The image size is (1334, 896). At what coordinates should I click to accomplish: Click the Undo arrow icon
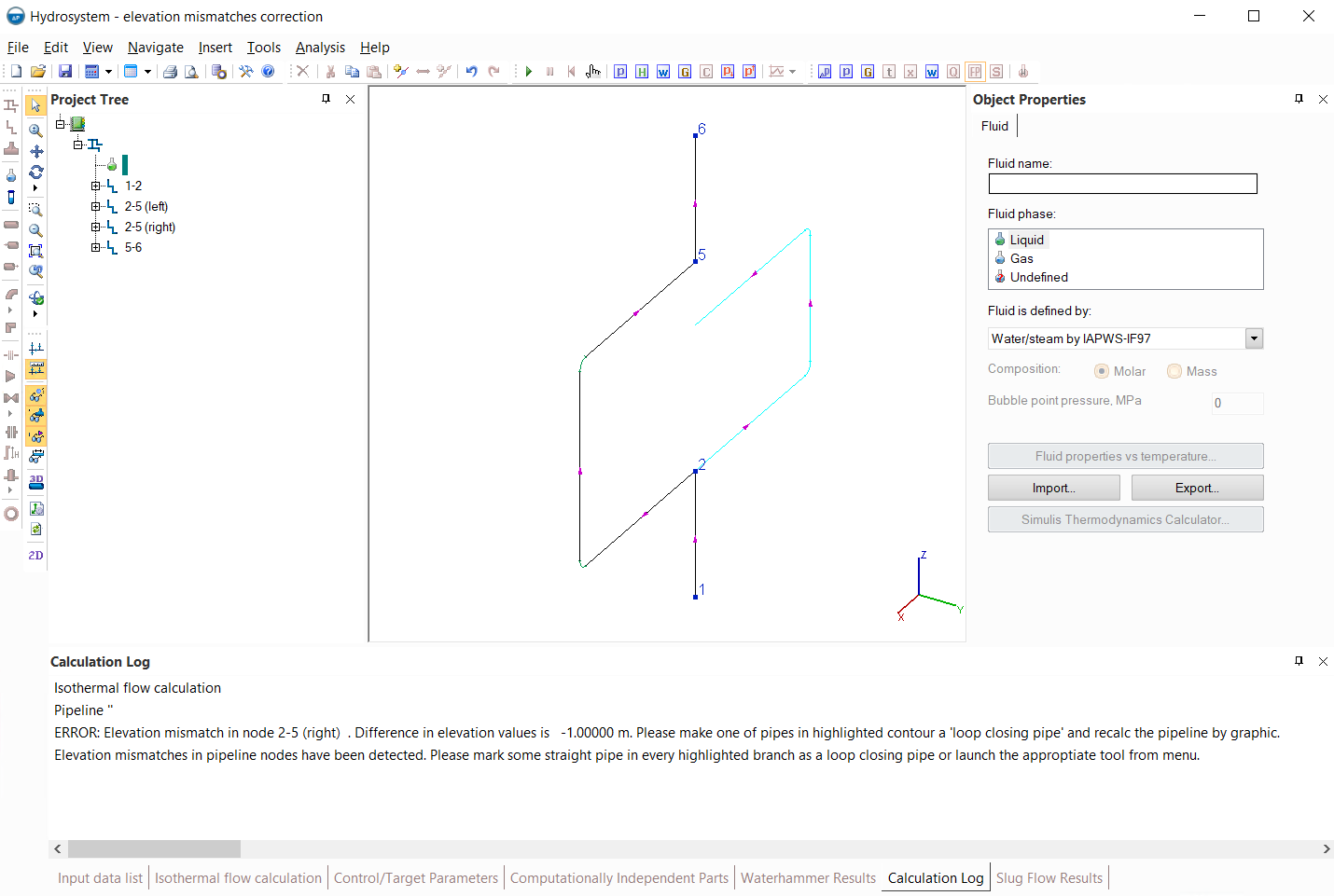point(471,72)
